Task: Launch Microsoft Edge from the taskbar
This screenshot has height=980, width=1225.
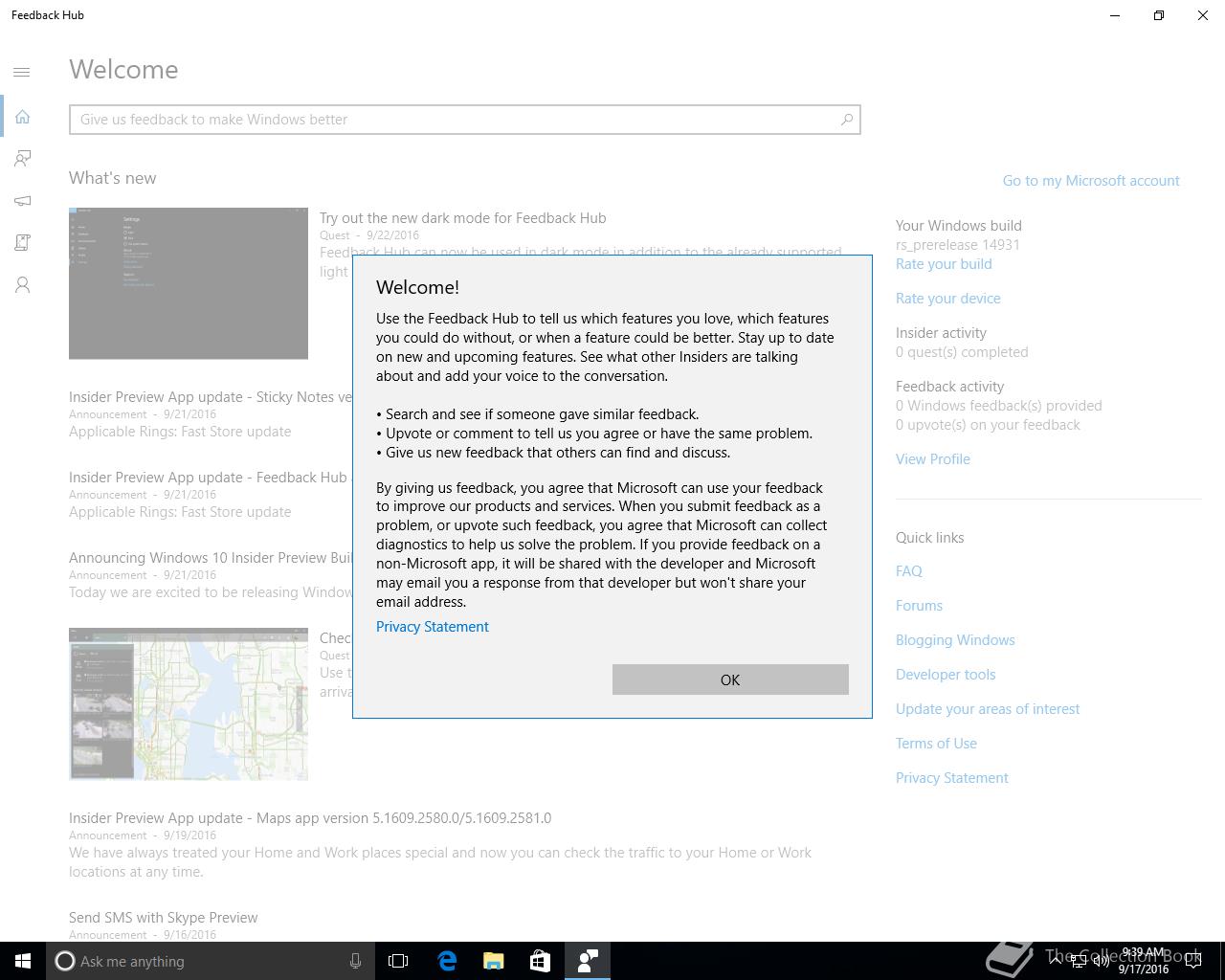Action: tap(446, 961)
